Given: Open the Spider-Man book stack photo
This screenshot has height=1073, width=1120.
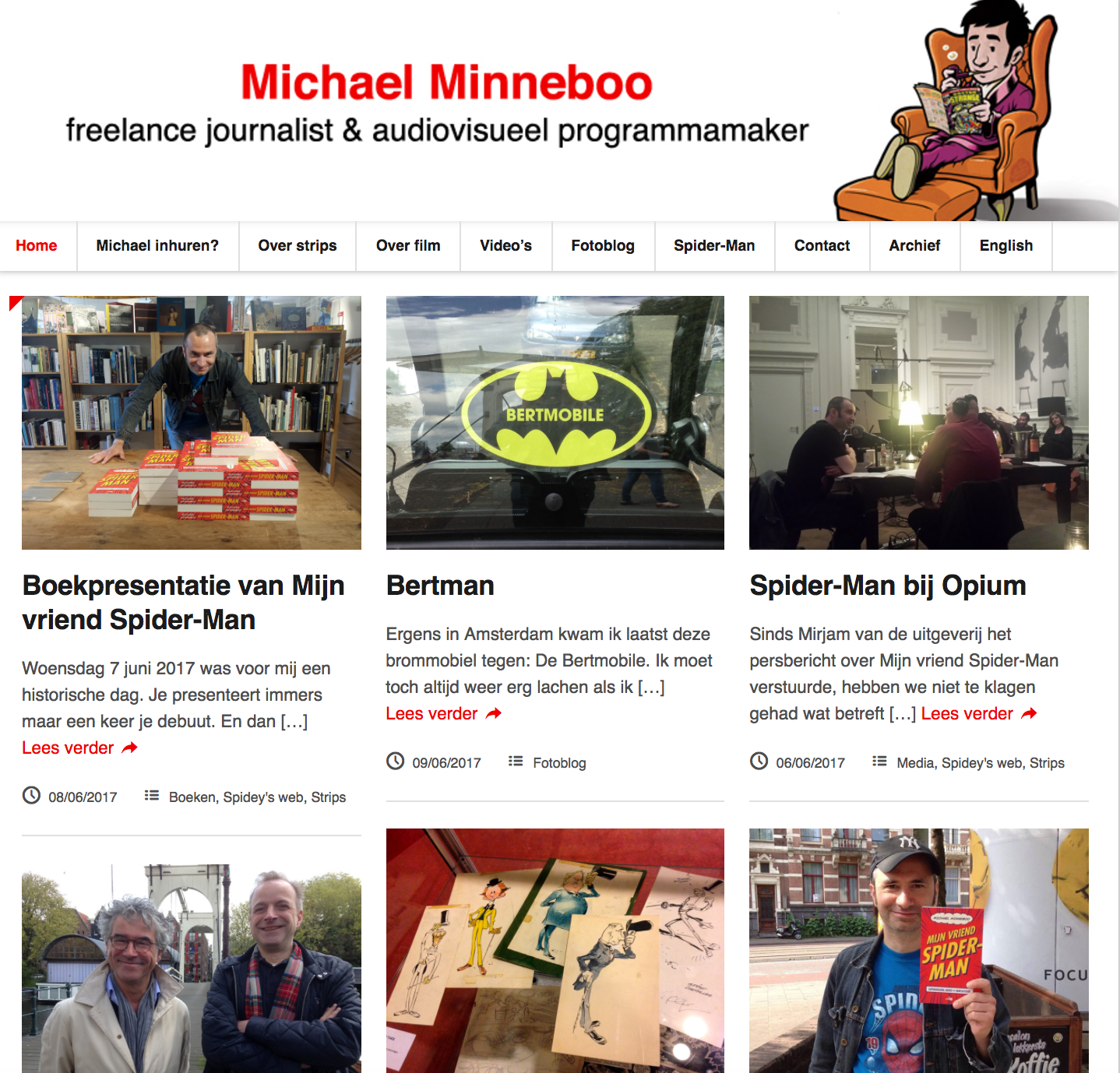Looking at the screenshot, I should [x=192, y=423].
